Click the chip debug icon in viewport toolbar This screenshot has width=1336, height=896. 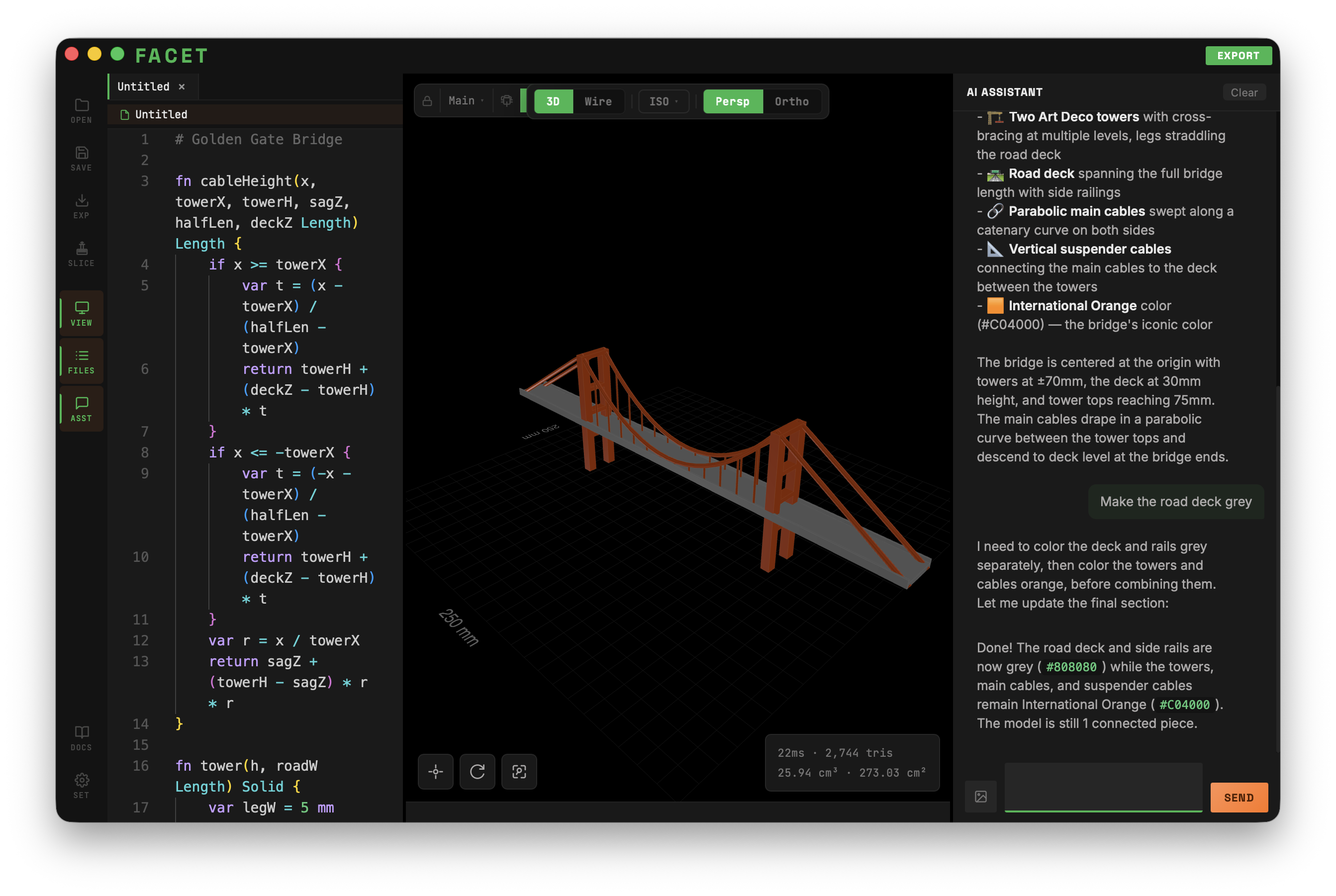(506, 101)
